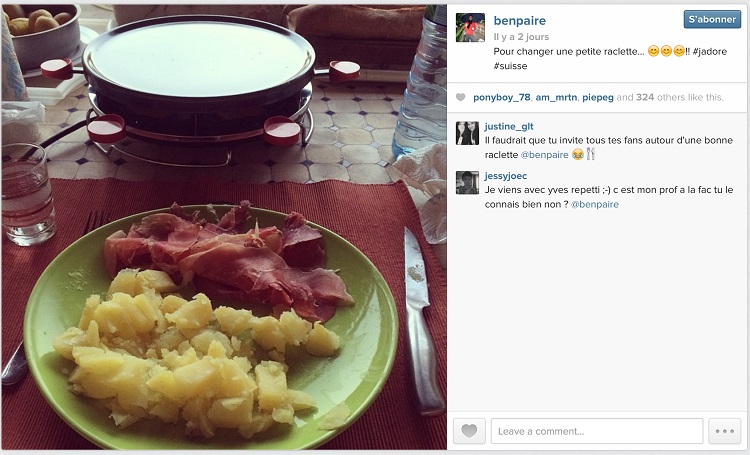750x455 pixels.
Task: Open the benpaire username link in header
Action: click(519, 21)
